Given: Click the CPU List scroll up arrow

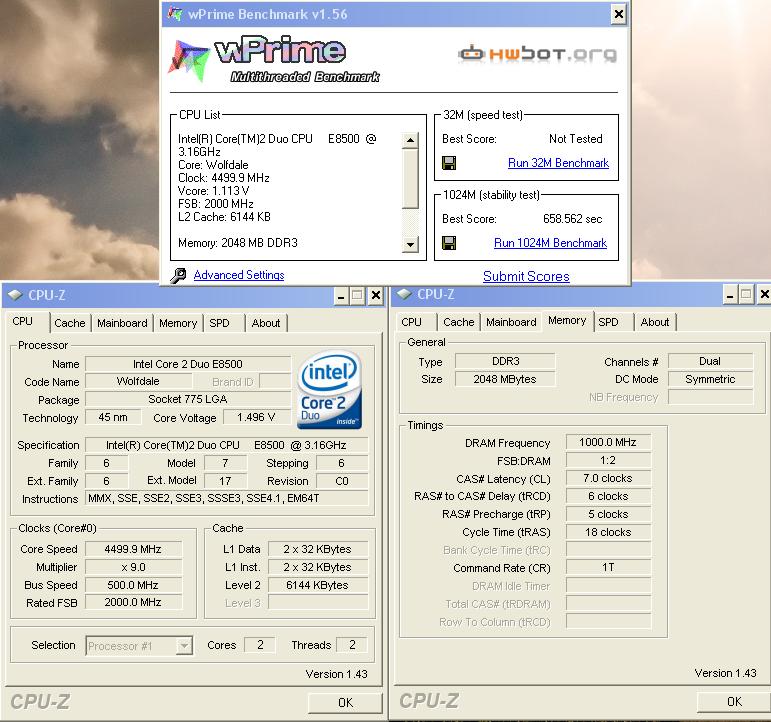Looking at the screenshot, I should pyautogui.click(x=410, y=140).
